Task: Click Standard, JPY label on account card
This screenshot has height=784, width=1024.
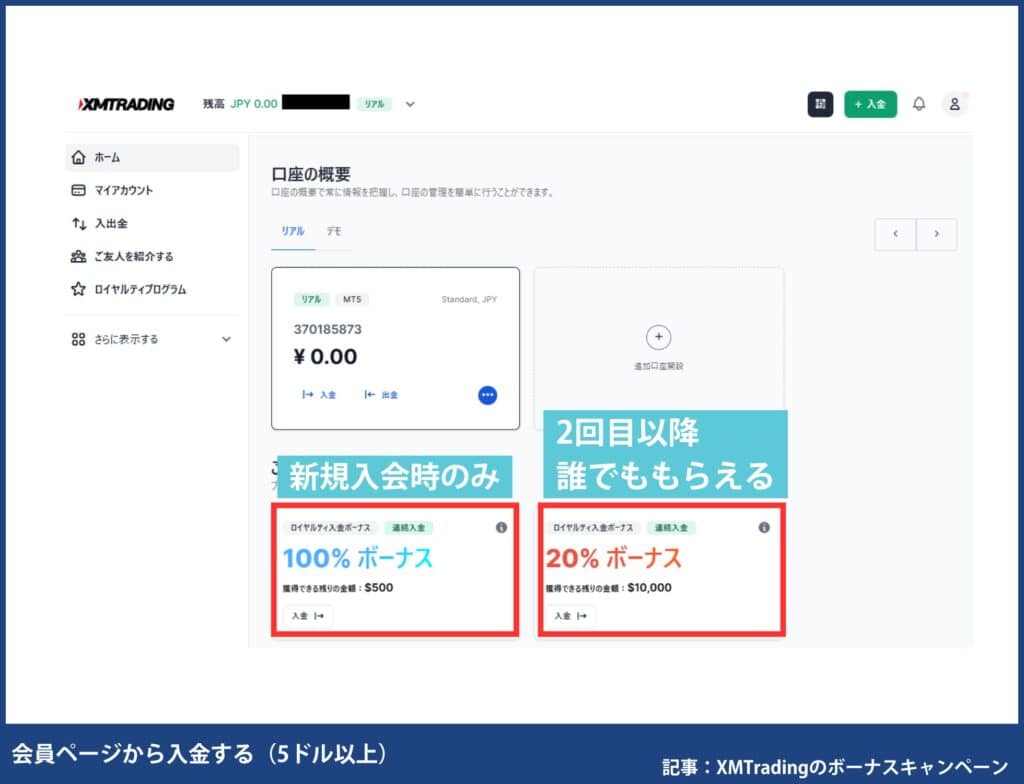Action: coord(469,299)
